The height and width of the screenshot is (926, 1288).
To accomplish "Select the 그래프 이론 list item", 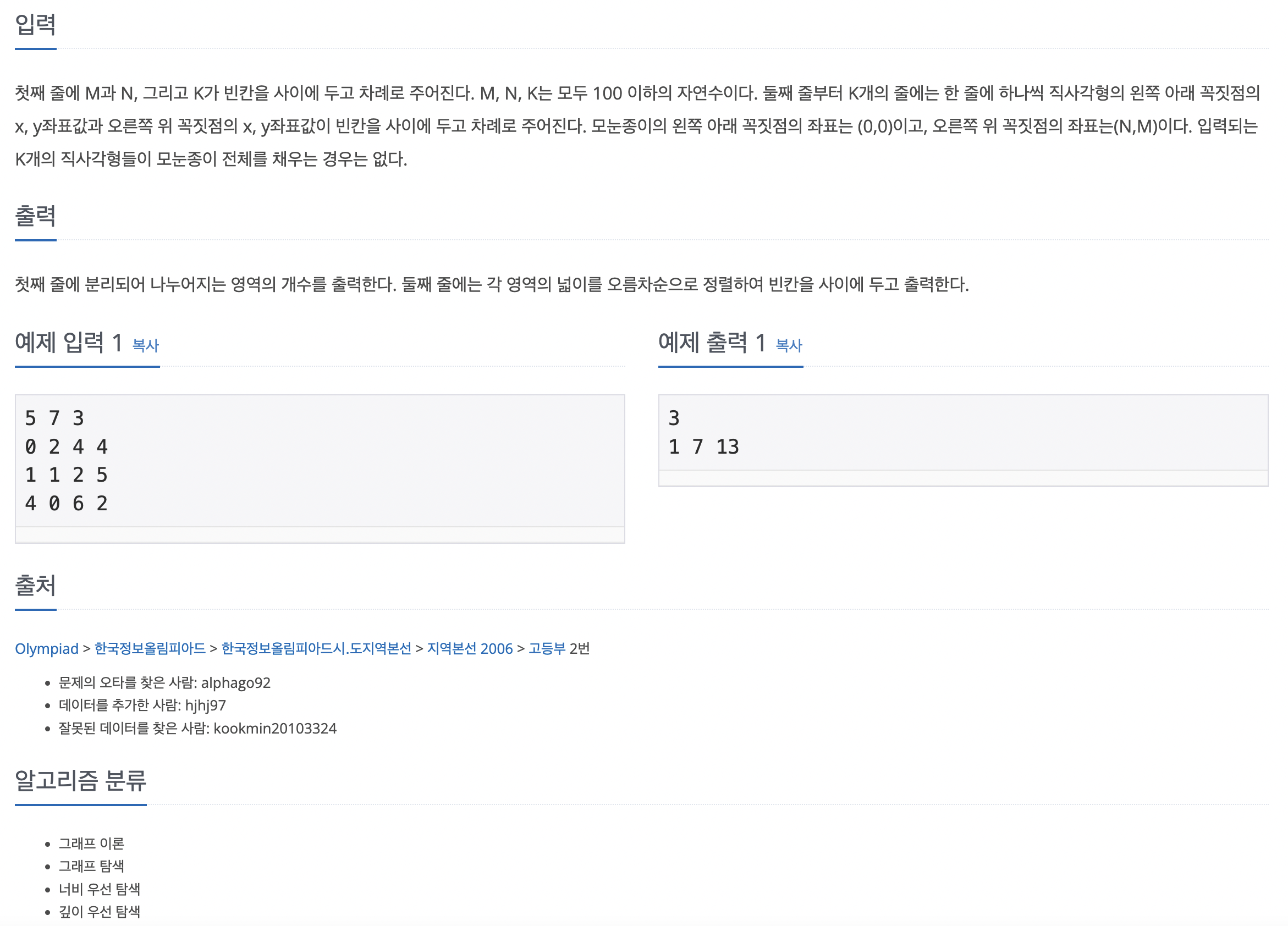I will [91, 844].
